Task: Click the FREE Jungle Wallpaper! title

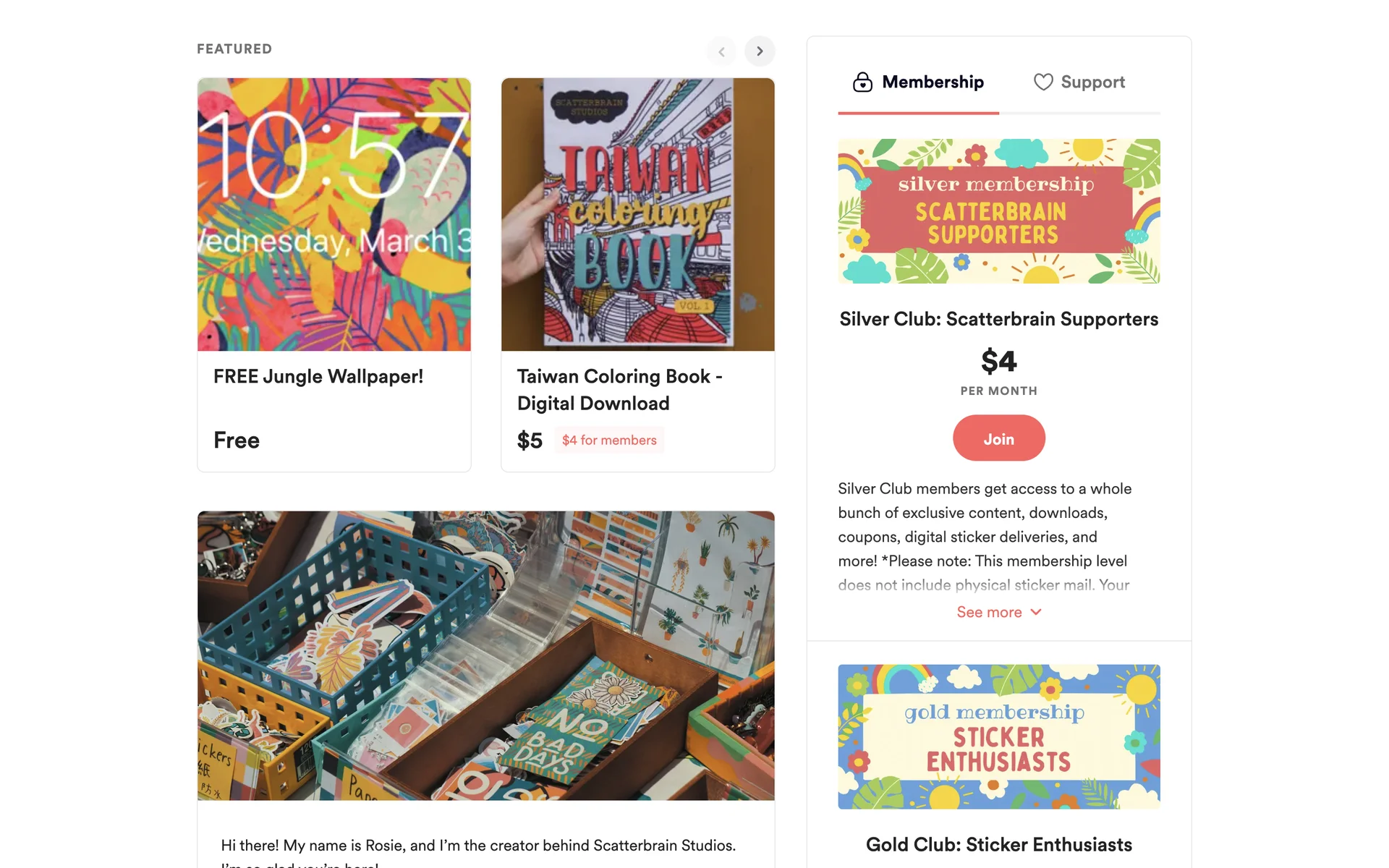Action: 318,377
